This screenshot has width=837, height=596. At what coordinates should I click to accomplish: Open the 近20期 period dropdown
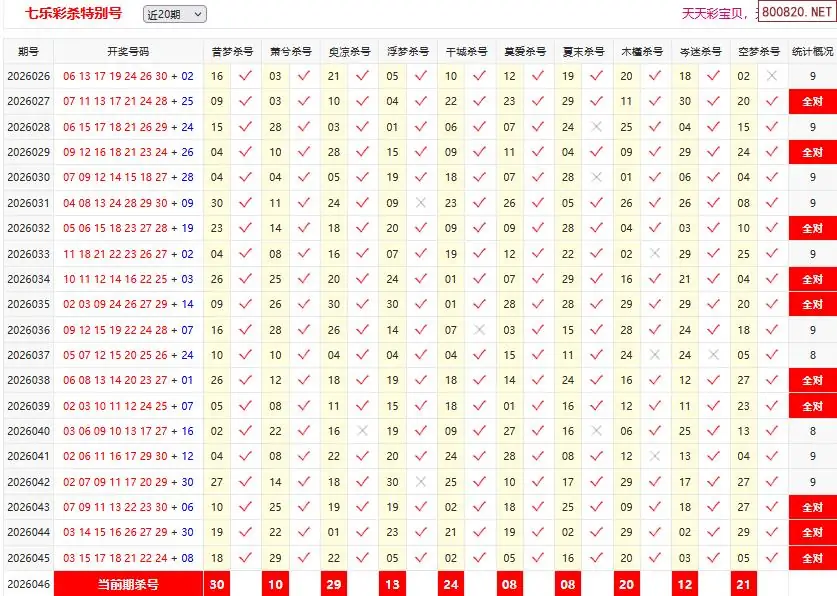pos(174,14)
